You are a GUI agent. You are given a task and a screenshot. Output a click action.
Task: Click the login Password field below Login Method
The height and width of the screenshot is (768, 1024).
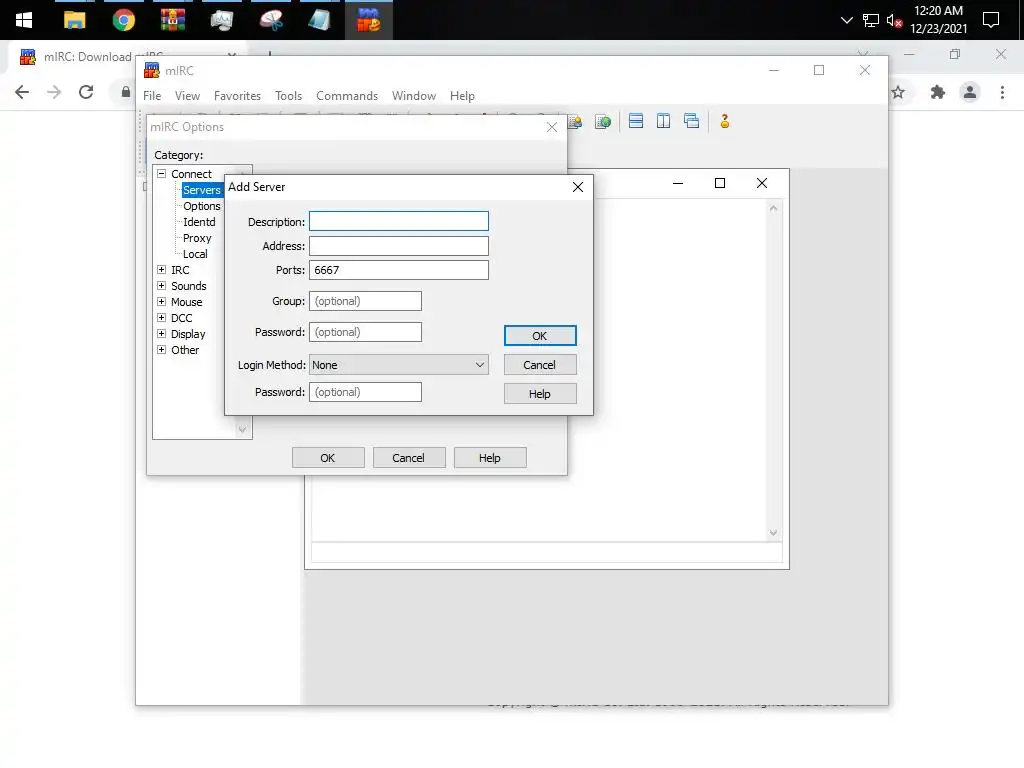tap(365, 392)
